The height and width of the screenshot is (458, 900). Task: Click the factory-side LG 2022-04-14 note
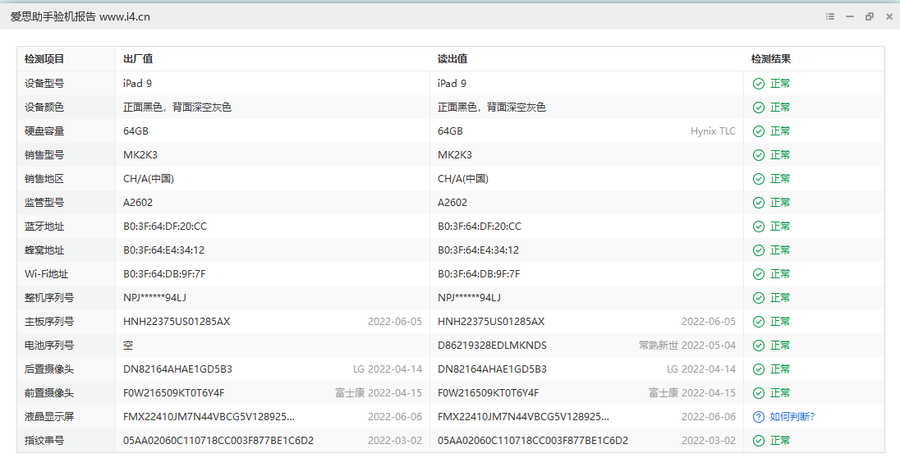click(x=387, y=369)
